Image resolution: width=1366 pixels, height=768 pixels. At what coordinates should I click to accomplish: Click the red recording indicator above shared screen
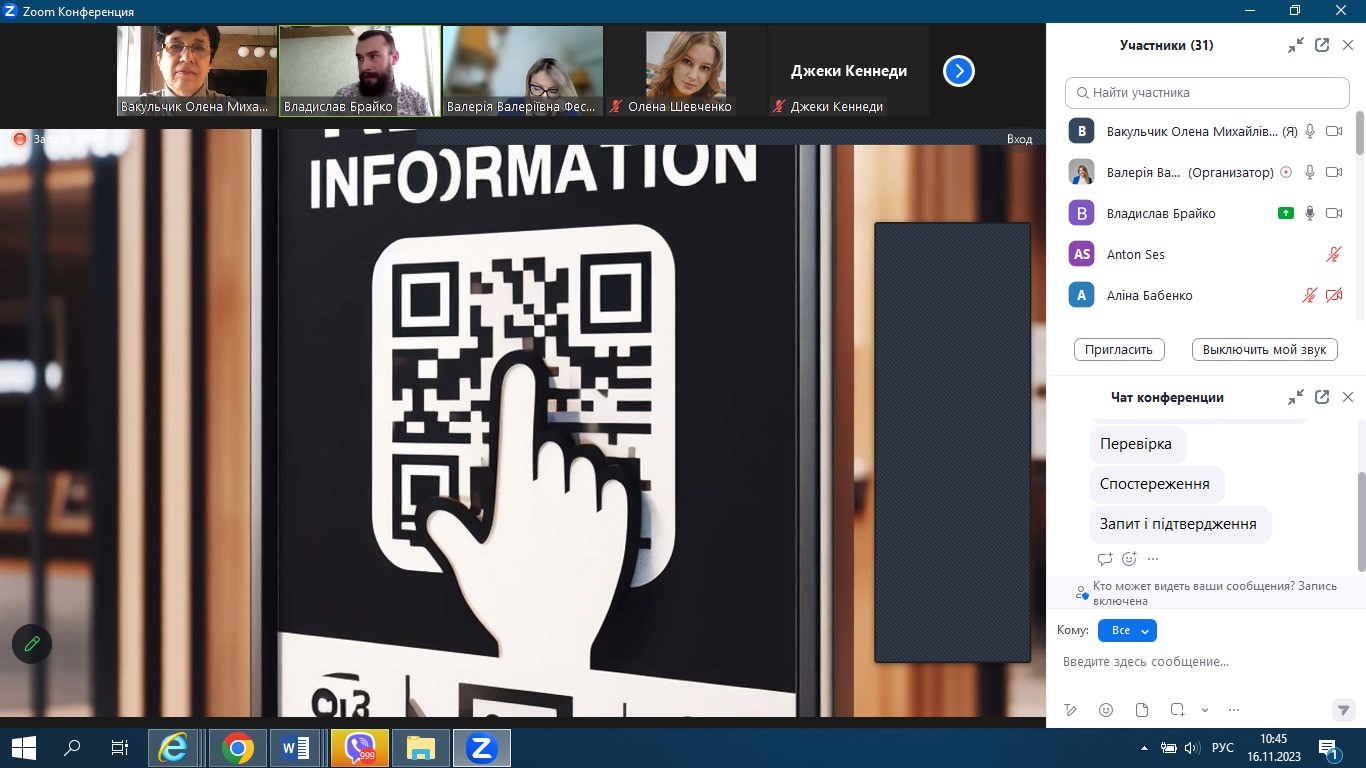click(19, 139)
